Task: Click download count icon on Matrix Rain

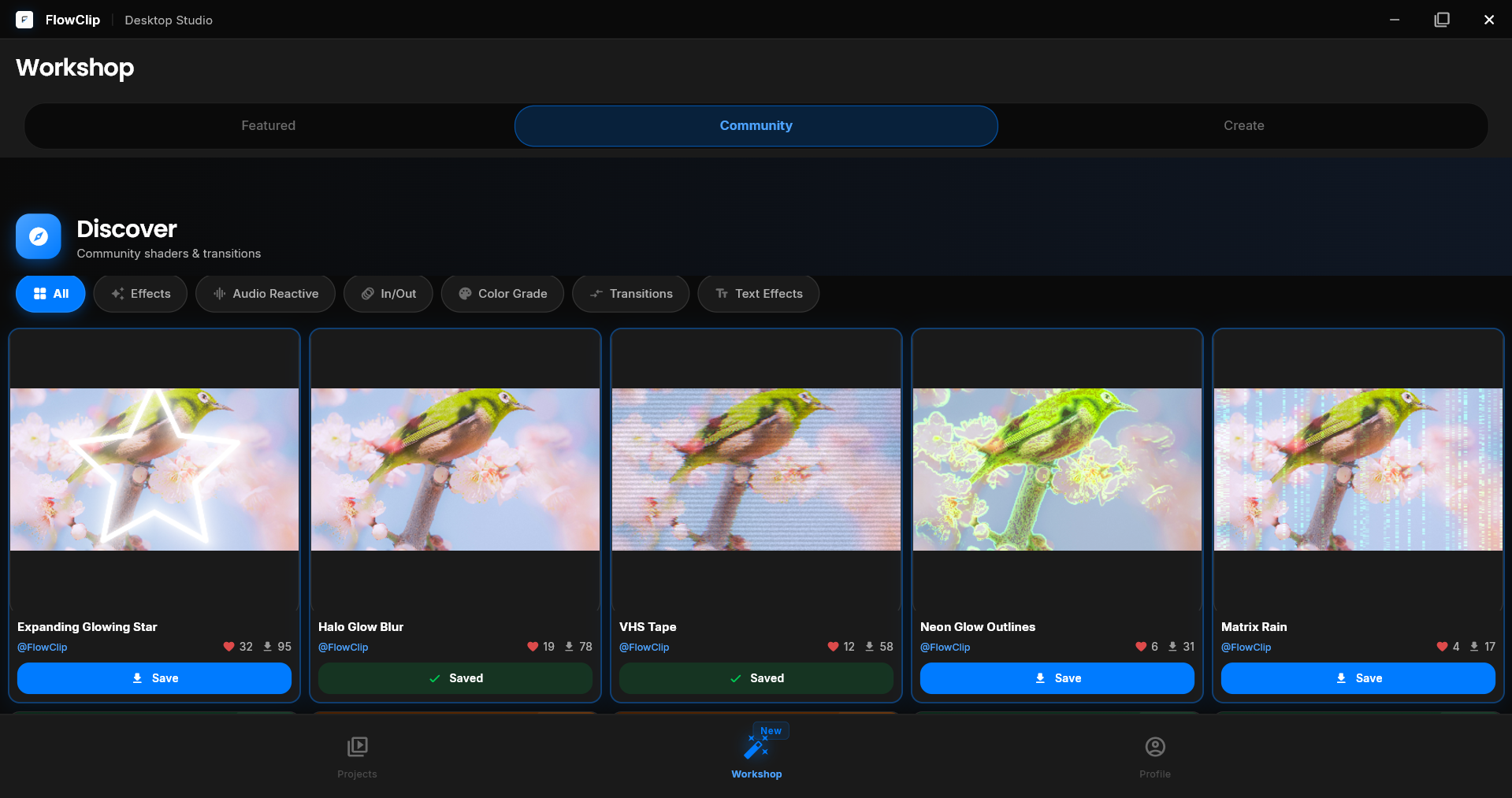Action: click(x=1474, y=647)
